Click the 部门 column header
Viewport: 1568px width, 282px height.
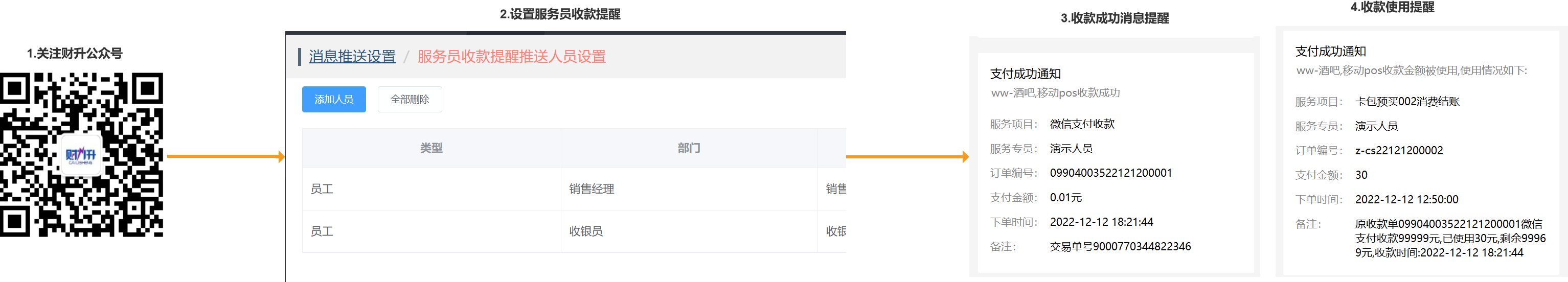[689, 148]
